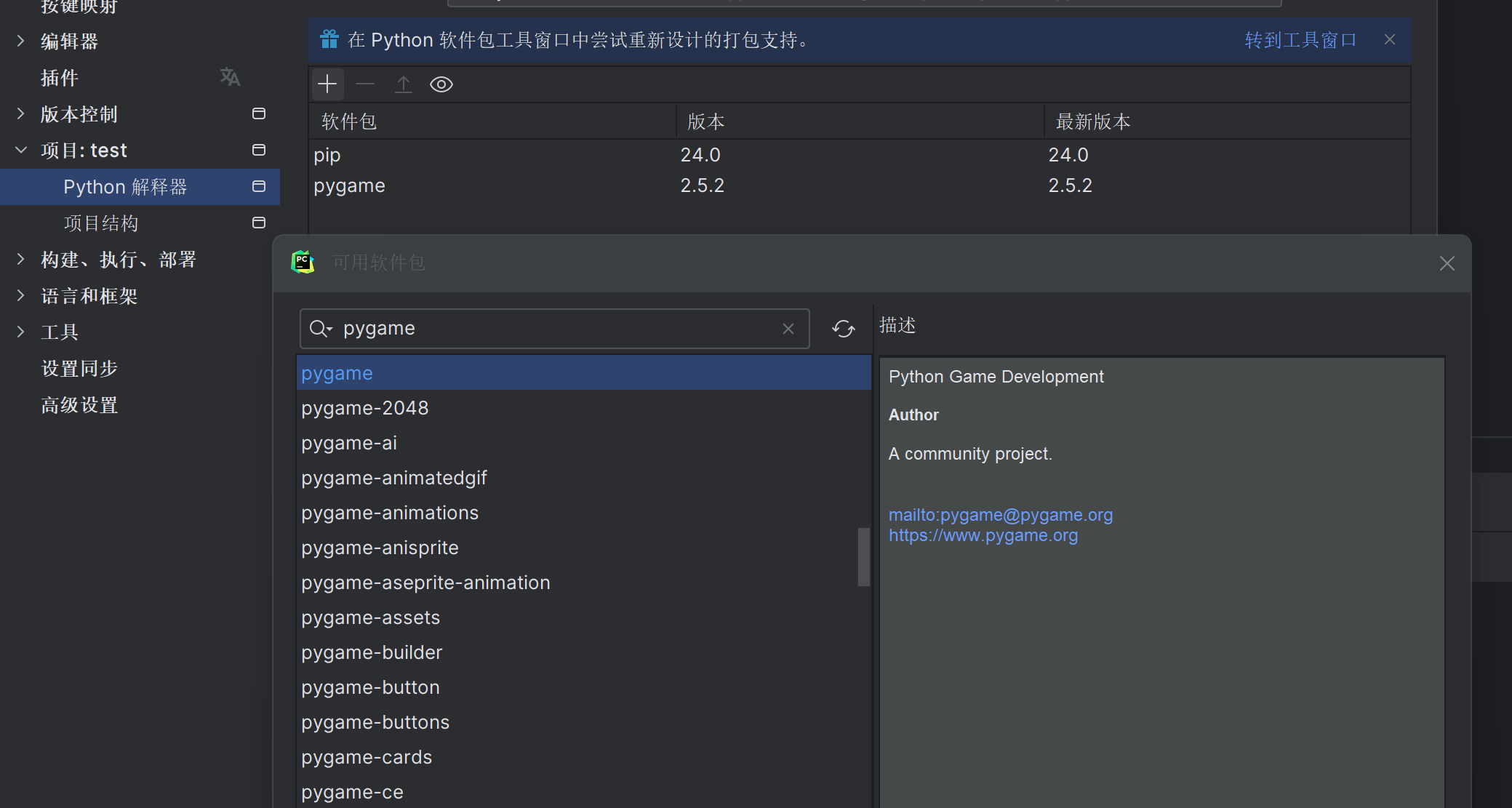
Task: Click the upgrade arrow icon in package toolbar
Action: (403, 84)
